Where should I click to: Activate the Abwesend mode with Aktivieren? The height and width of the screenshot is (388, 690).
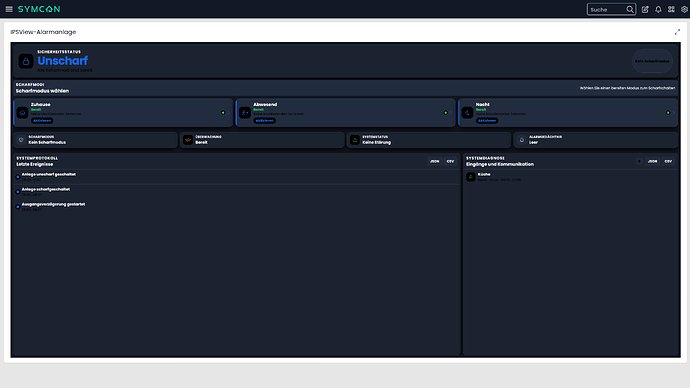tap(264, 121)
